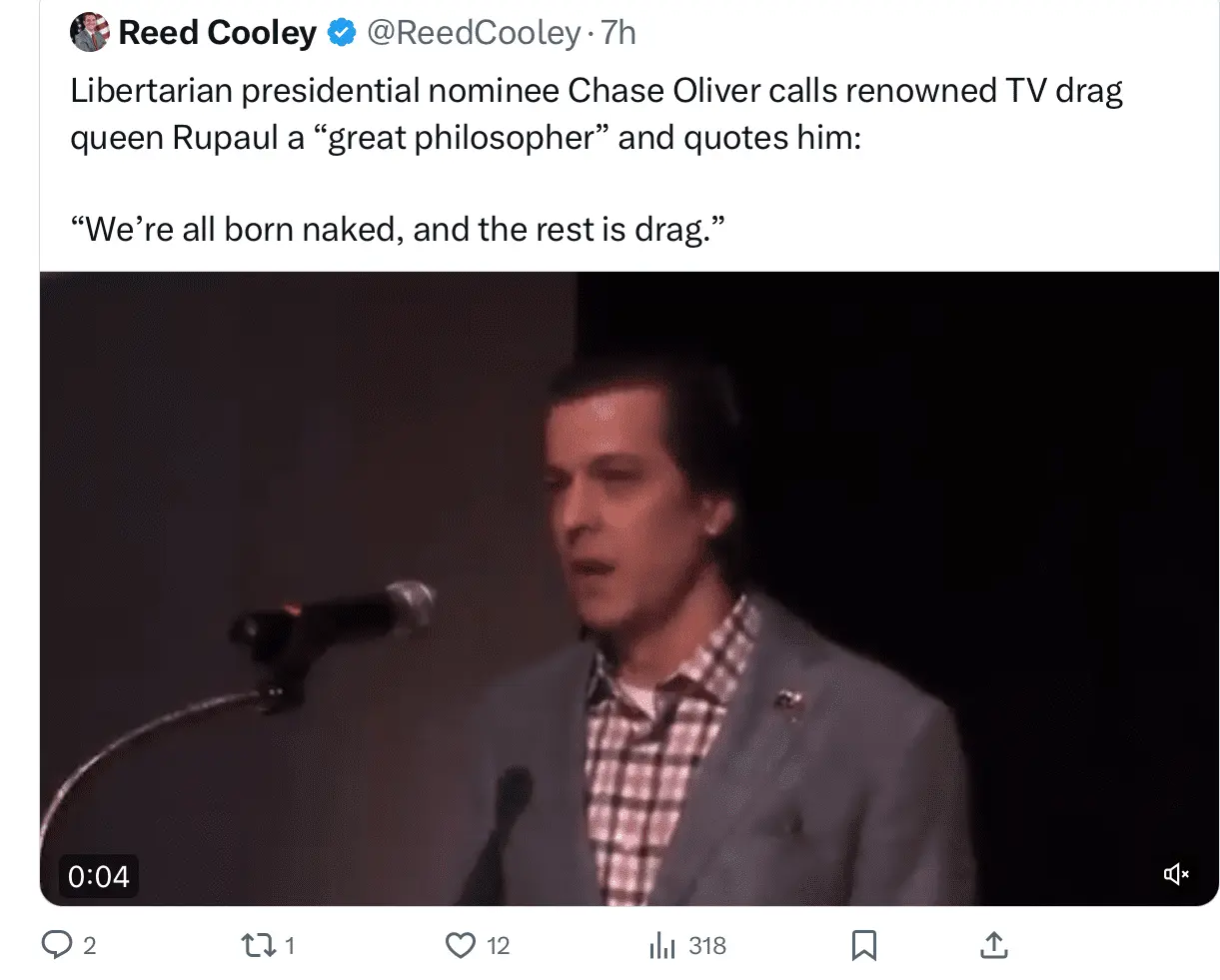This screenshot has height=980, width=1220.
Task: Bookmark this tweet
Action: (x=863, y=945)
